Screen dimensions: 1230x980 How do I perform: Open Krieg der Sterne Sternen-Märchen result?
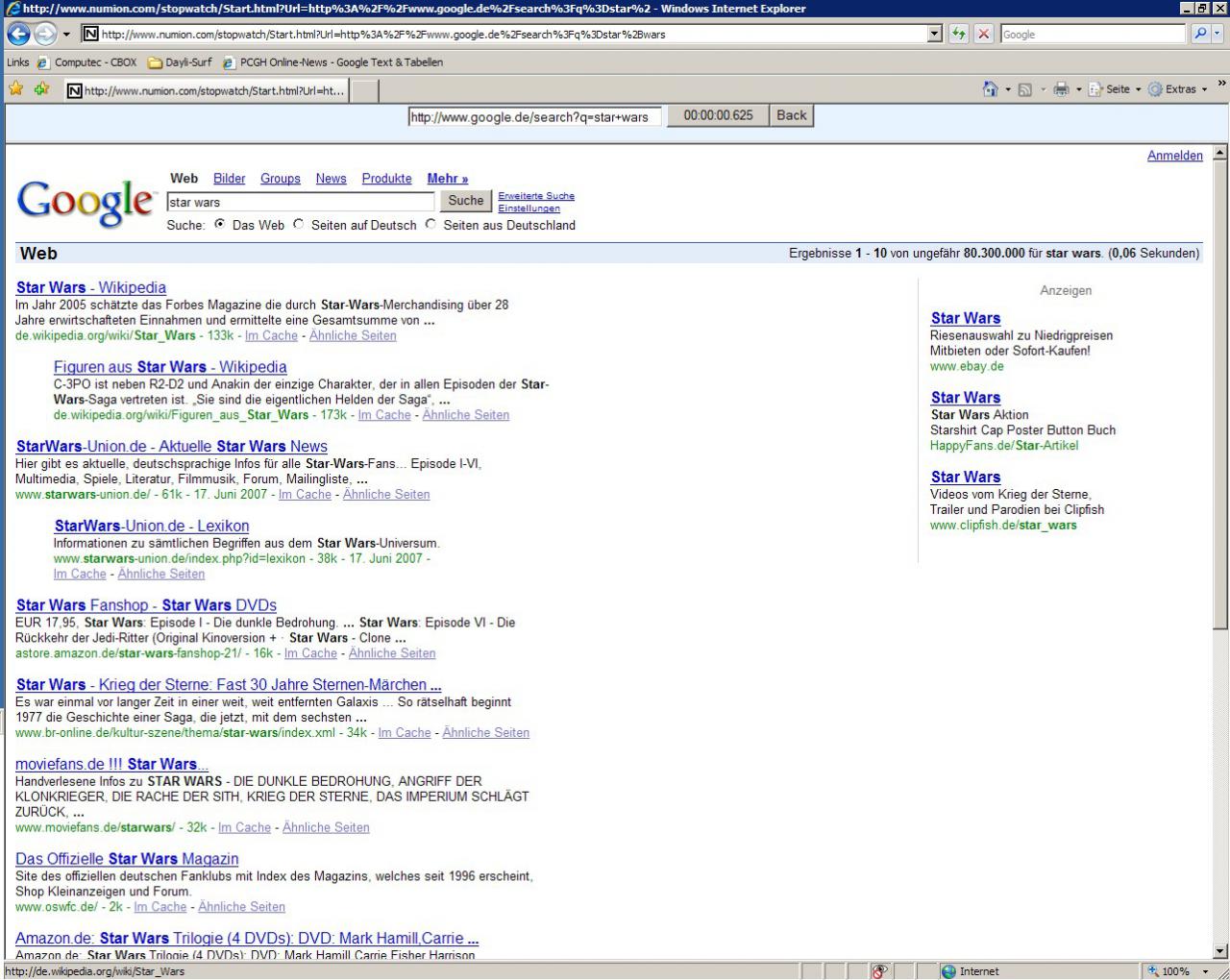(x=229, y=684)
